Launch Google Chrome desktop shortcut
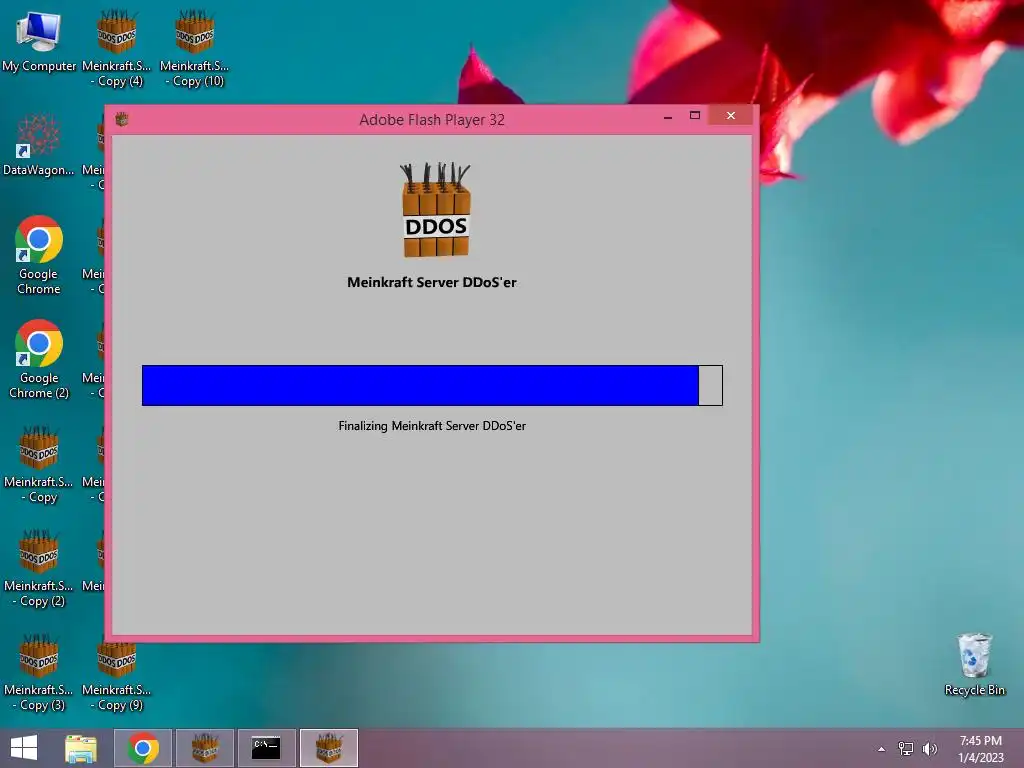The image size is (1024, 768). click(x=39, y=255)
